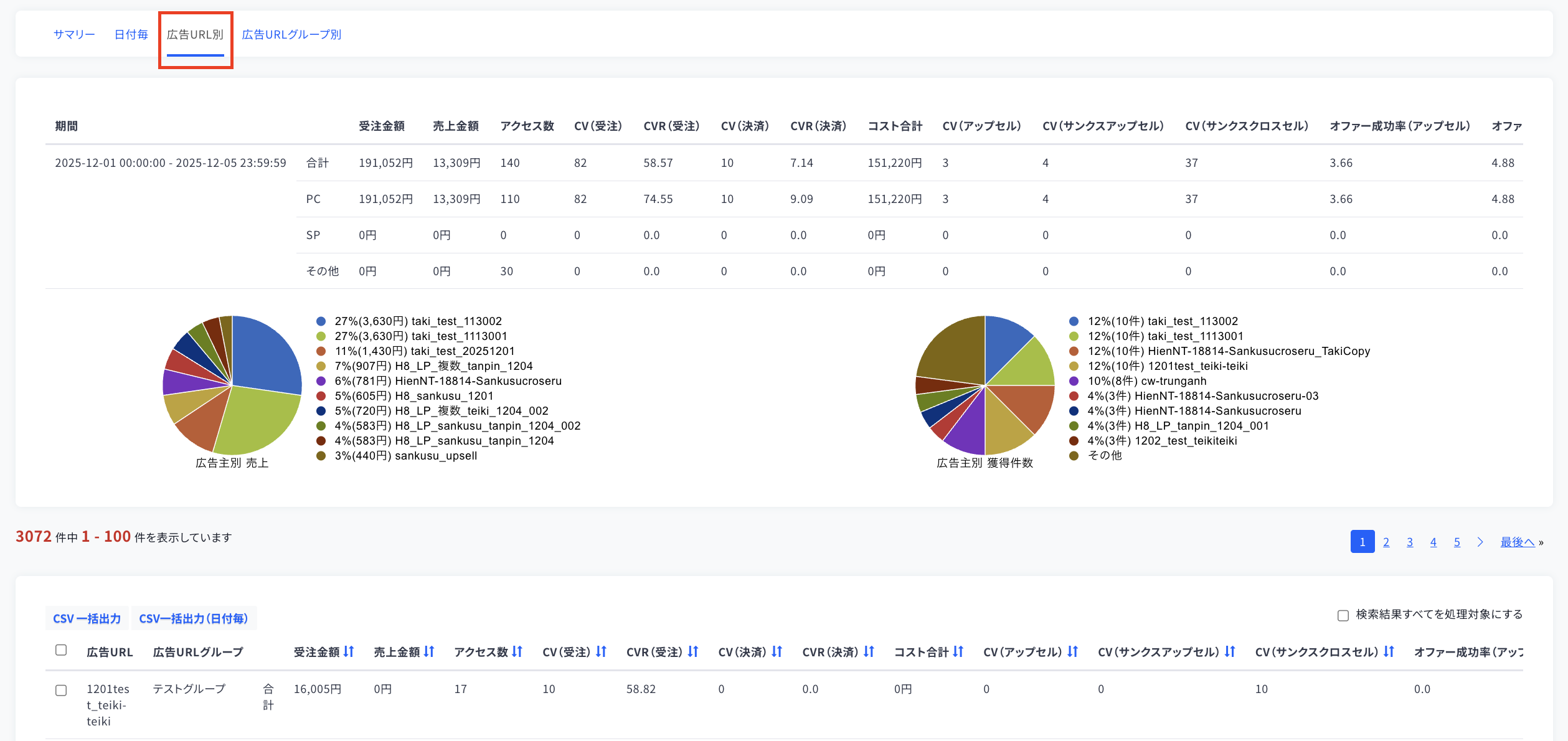
Task: Click blue taki_test_113002 legend swatch in sales chart
Action: click(x=321, y=321)
